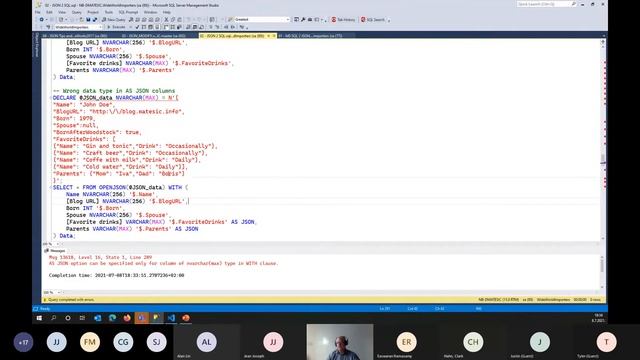The image size is (640, 360).
Task: Open the Windows Start menu
Action: (x=39, y=318)
